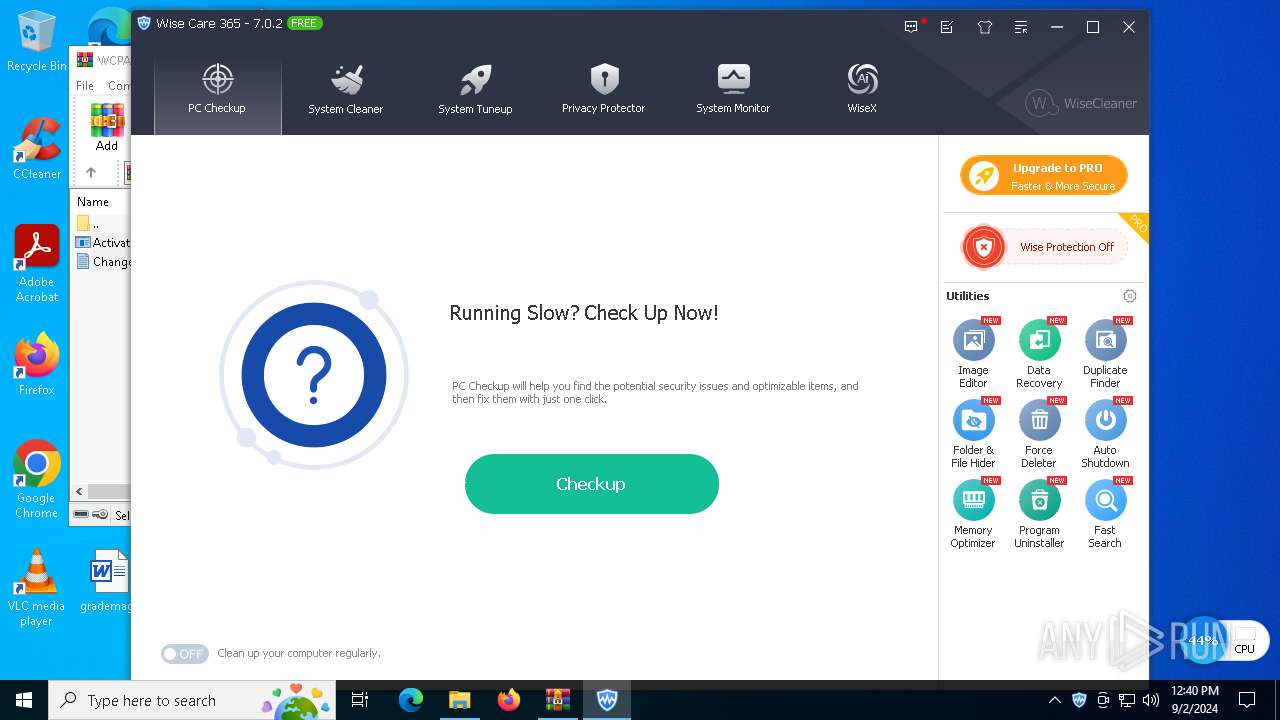Click Add button in WinRAR window
Viewport: 1280px width, 720px height.
107,127
